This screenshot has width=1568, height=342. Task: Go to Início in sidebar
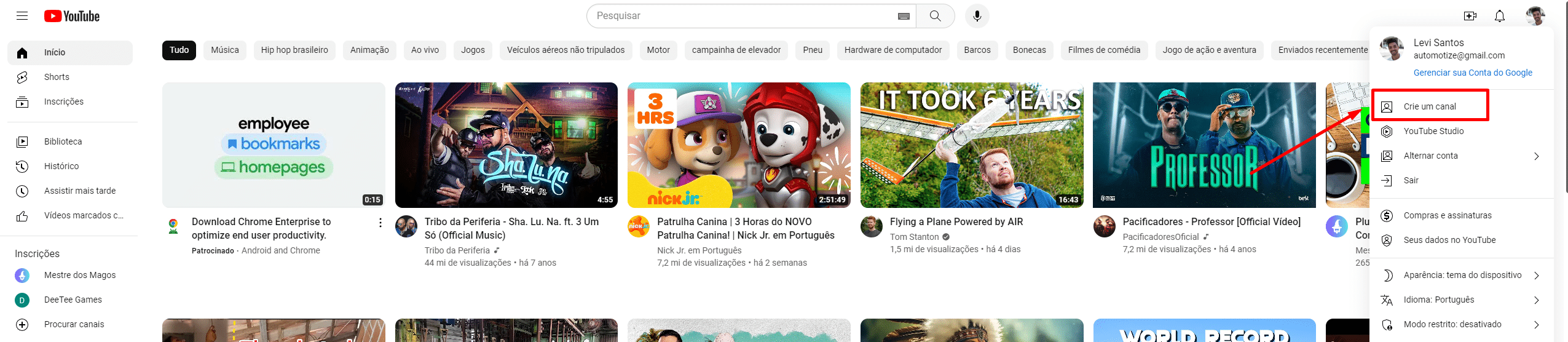[70, 52]
